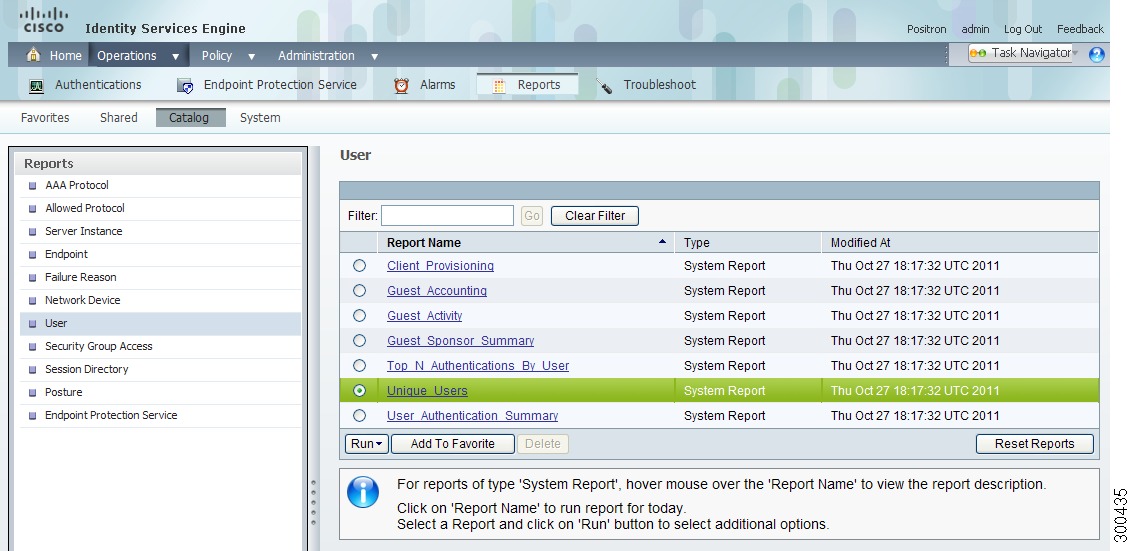Click the AAA Protocol bullet icon
This screenshot has height=551, width=1132.
coord(32,186)
